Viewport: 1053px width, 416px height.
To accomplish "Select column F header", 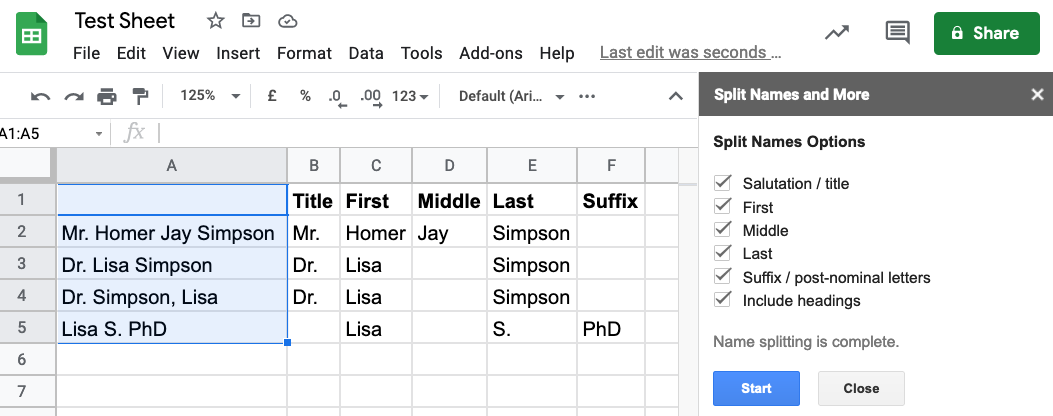I will point(611,165).
